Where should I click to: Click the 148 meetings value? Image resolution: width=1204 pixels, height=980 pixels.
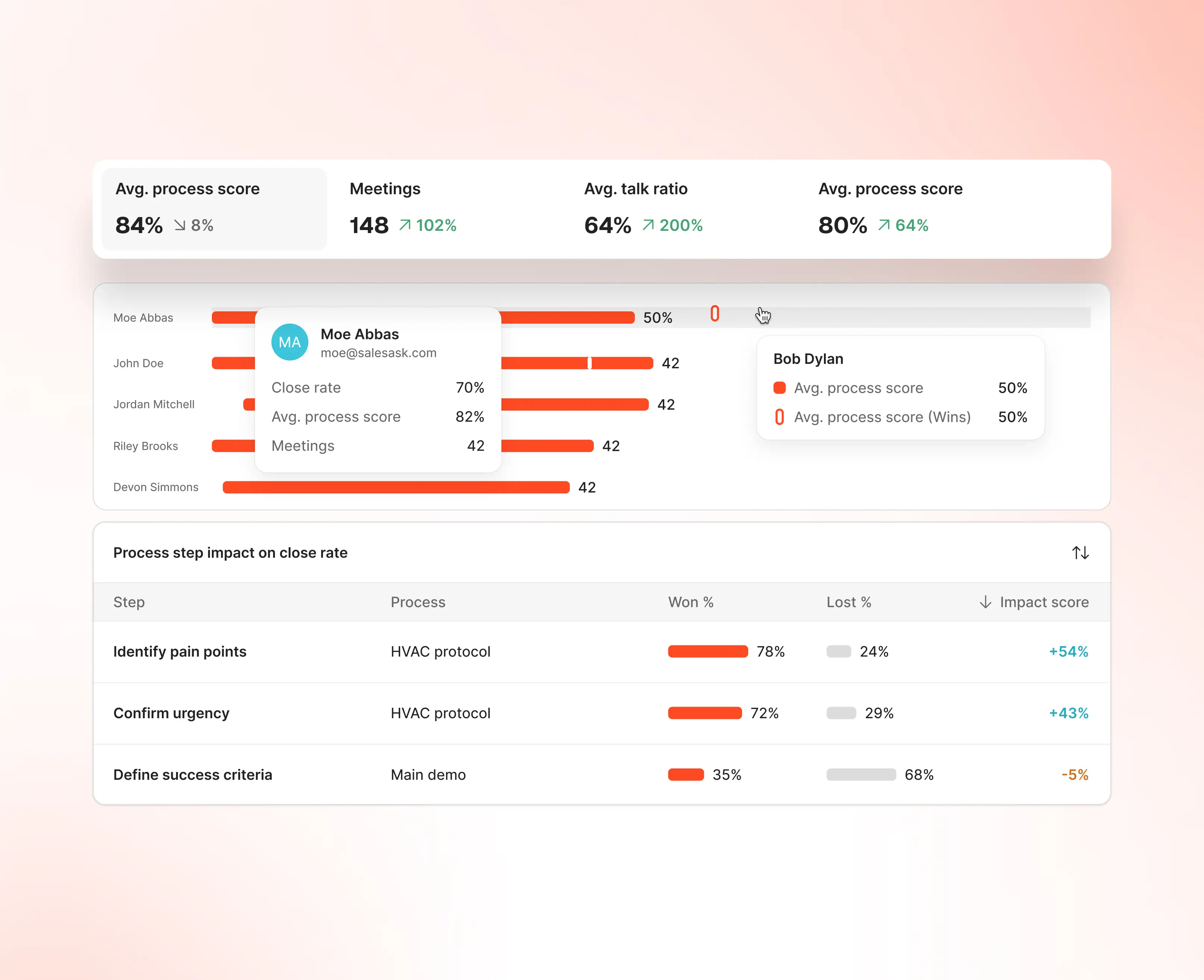pyautogui.click(x=369, y=225)
